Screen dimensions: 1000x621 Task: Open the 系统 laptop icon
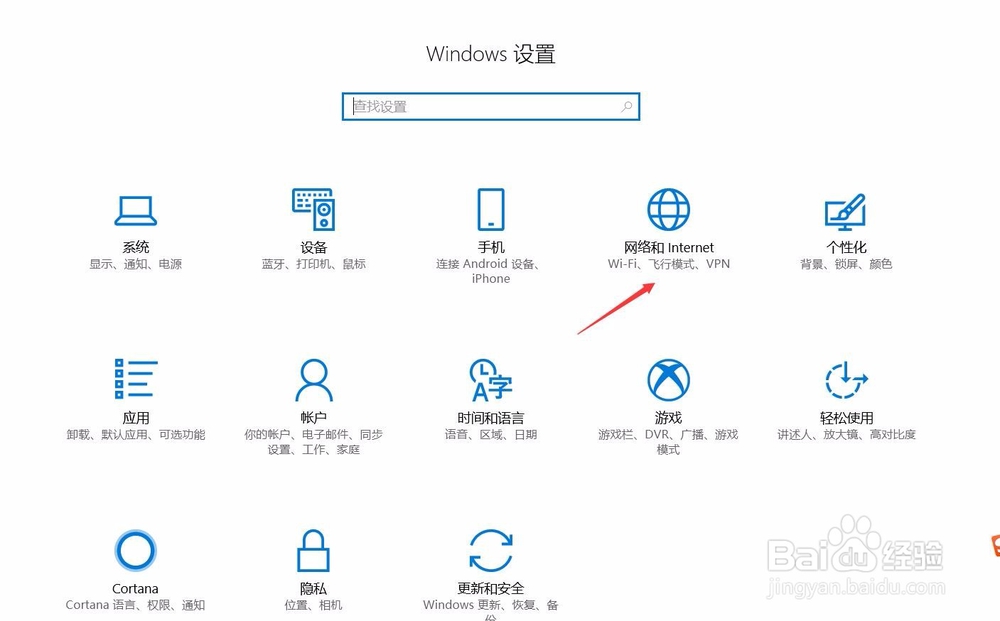tap(136, 211)
